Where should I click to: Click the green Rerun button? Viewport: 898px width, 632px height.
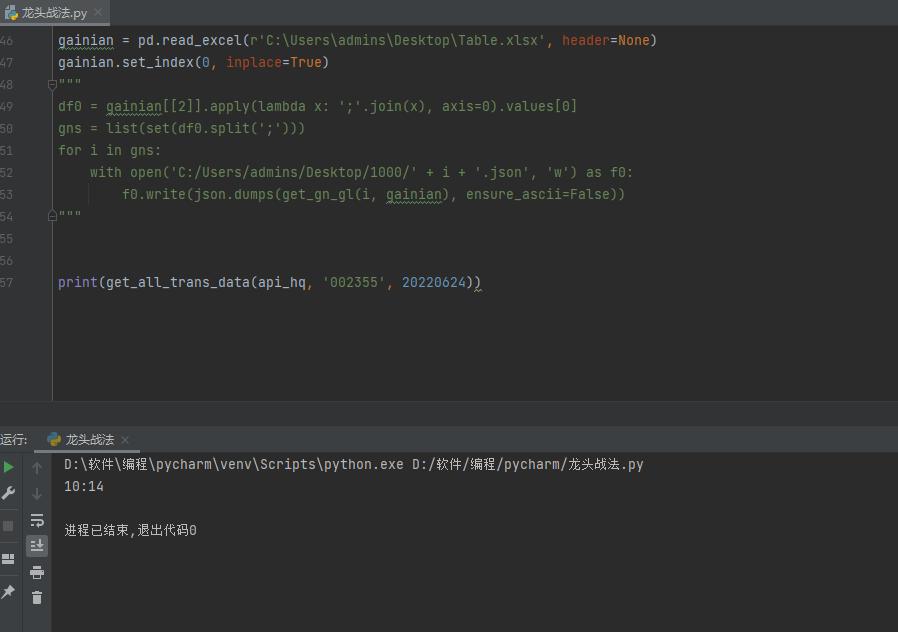[x=9, y=467]
